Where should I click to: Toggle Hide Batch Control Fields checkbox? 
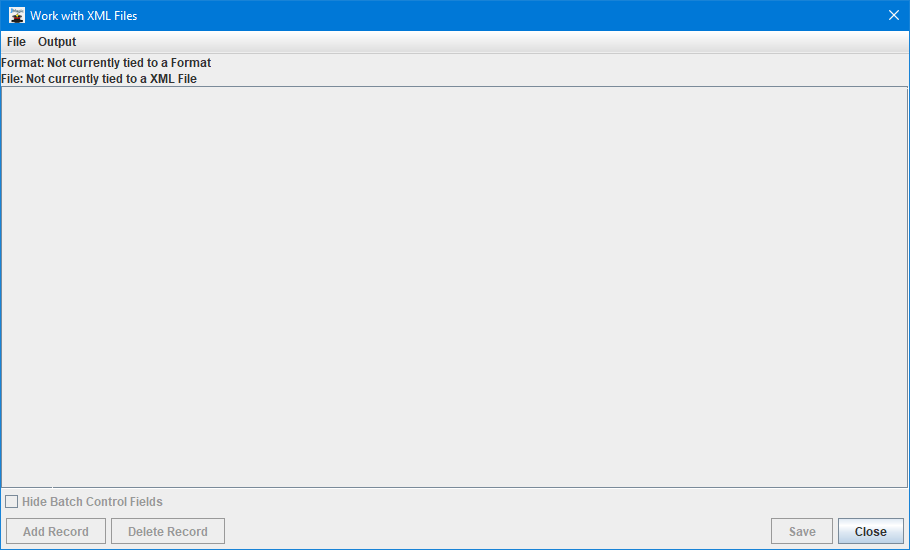coord(12,501)
